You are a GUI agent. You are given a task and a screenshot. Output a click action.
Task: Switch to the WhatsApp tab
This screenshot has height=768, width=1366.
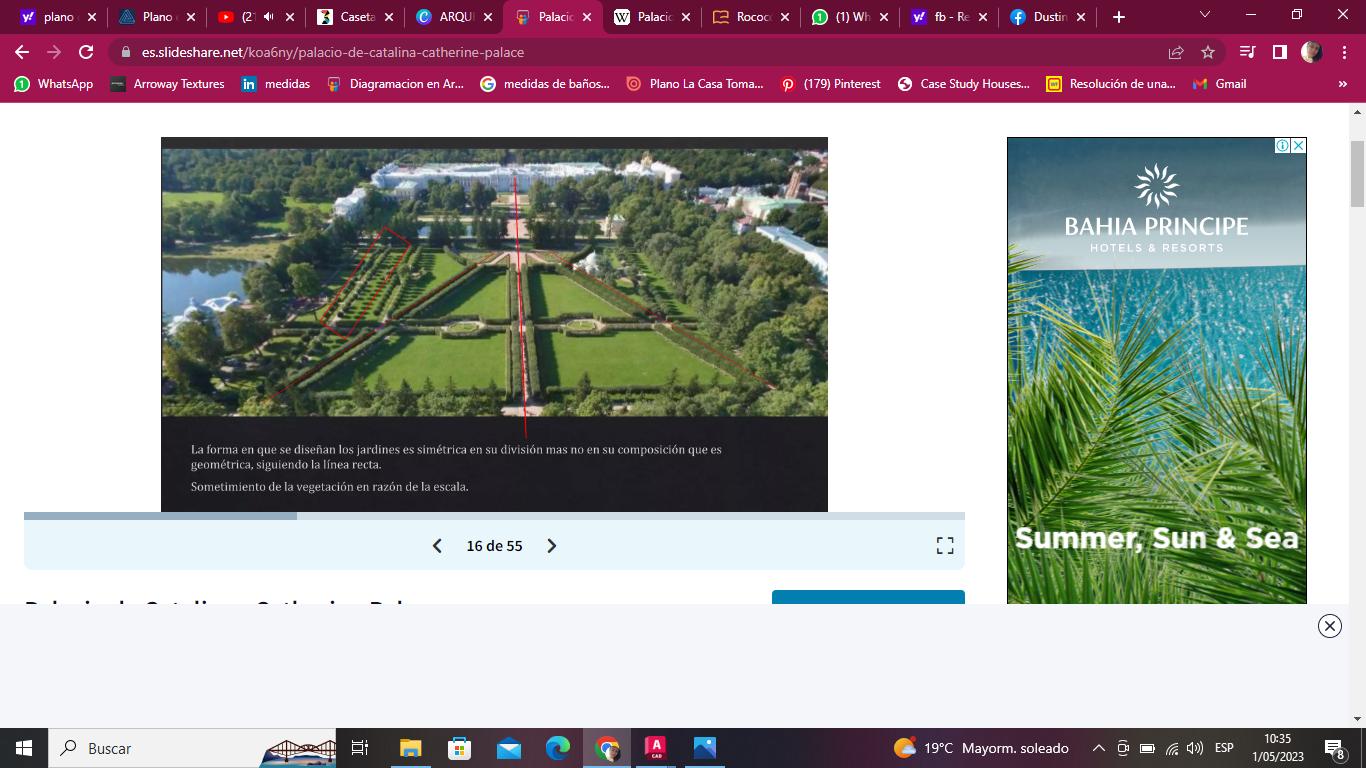tap(851, 17)
